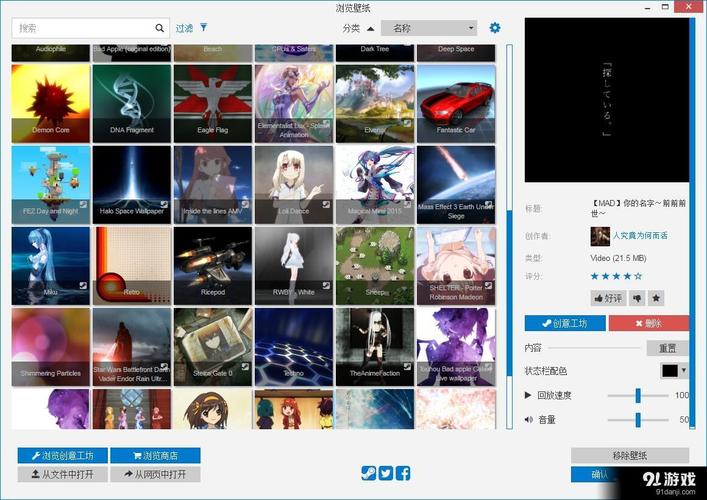Select the Elvenar wallpaper
This screenshot has width=707, height=500.
coord(375,104)
